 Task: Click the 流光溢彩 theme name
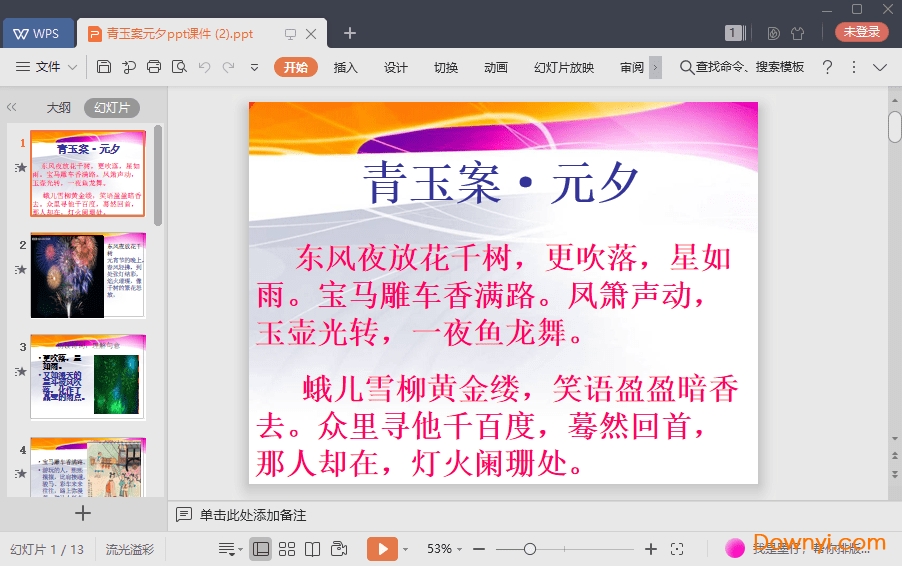point(130,549)
